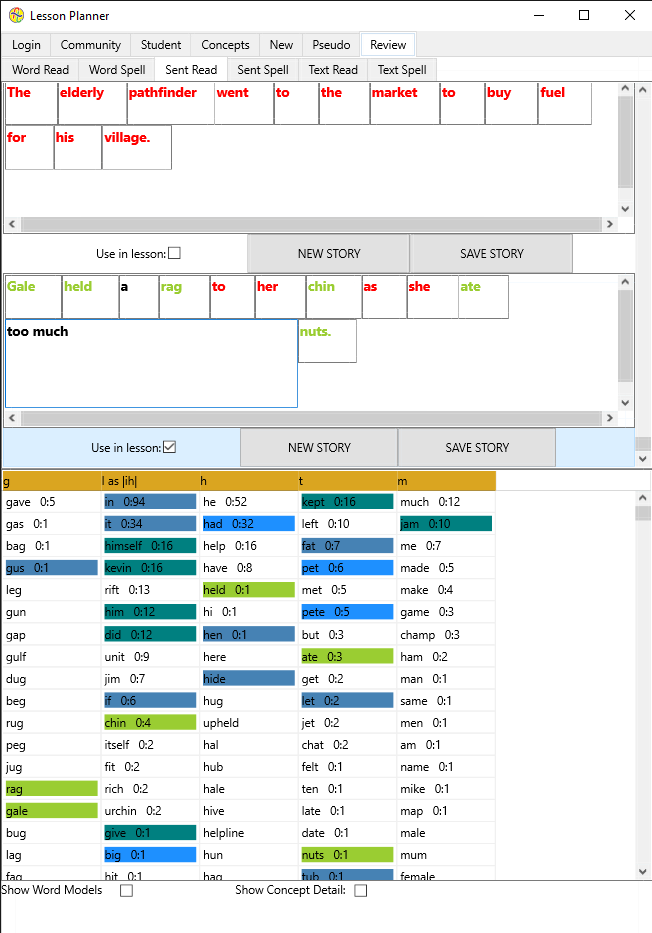Switch to the Pseudo tab

331,45
